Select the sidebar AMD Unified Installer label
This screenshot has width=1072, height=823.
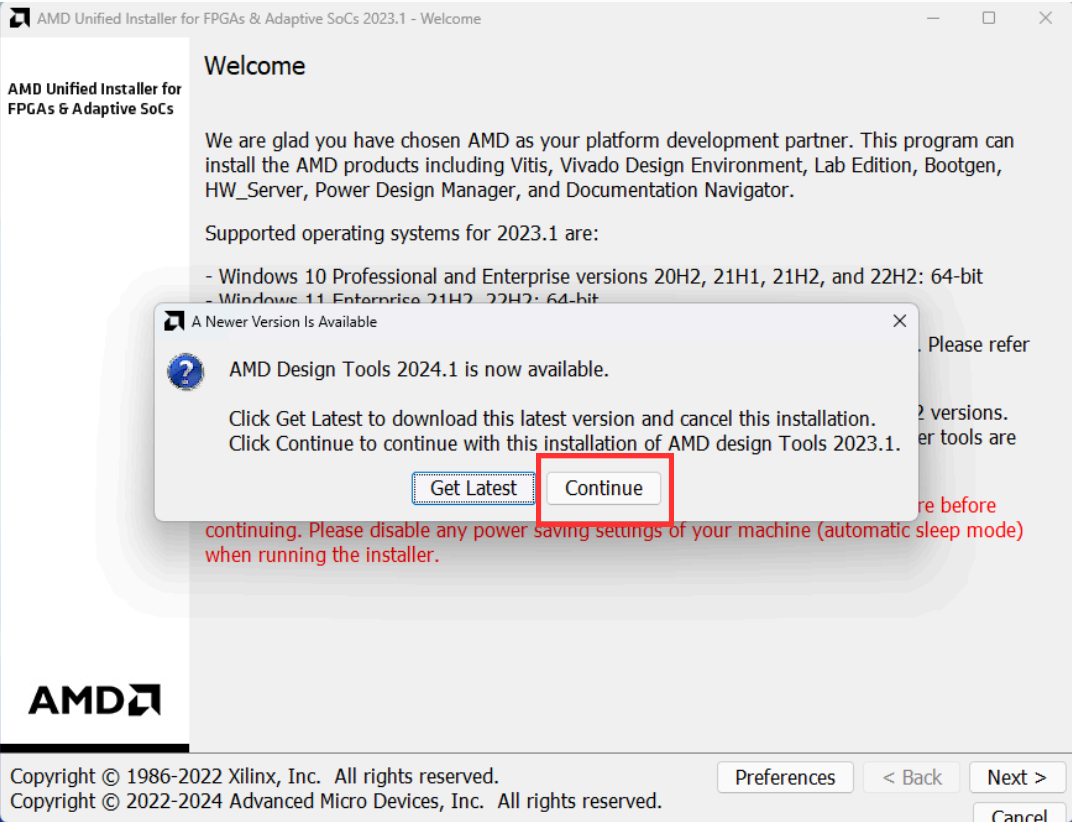pyautogui.click(x=94, y=99)
